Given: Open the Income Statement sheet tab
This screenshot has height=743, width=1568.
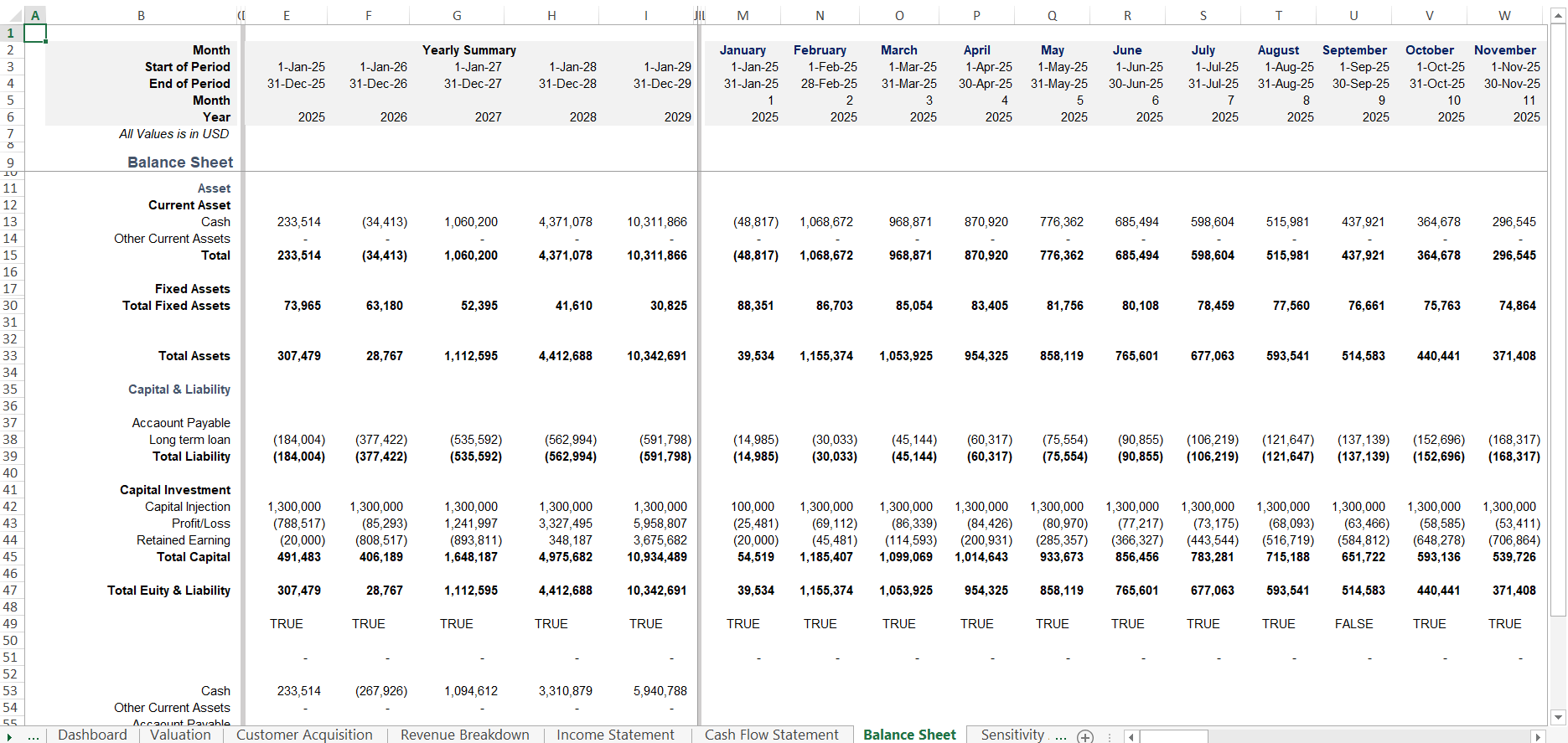Looking at the screenshot, I should [615, 735].
